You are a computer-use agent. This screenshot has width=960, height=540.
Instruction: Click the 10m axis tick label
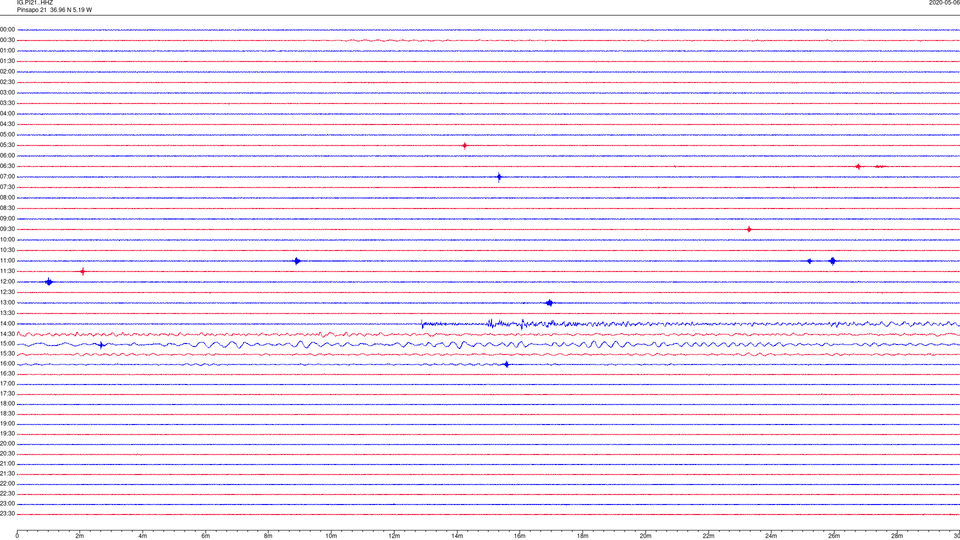(x=331, y=536)
